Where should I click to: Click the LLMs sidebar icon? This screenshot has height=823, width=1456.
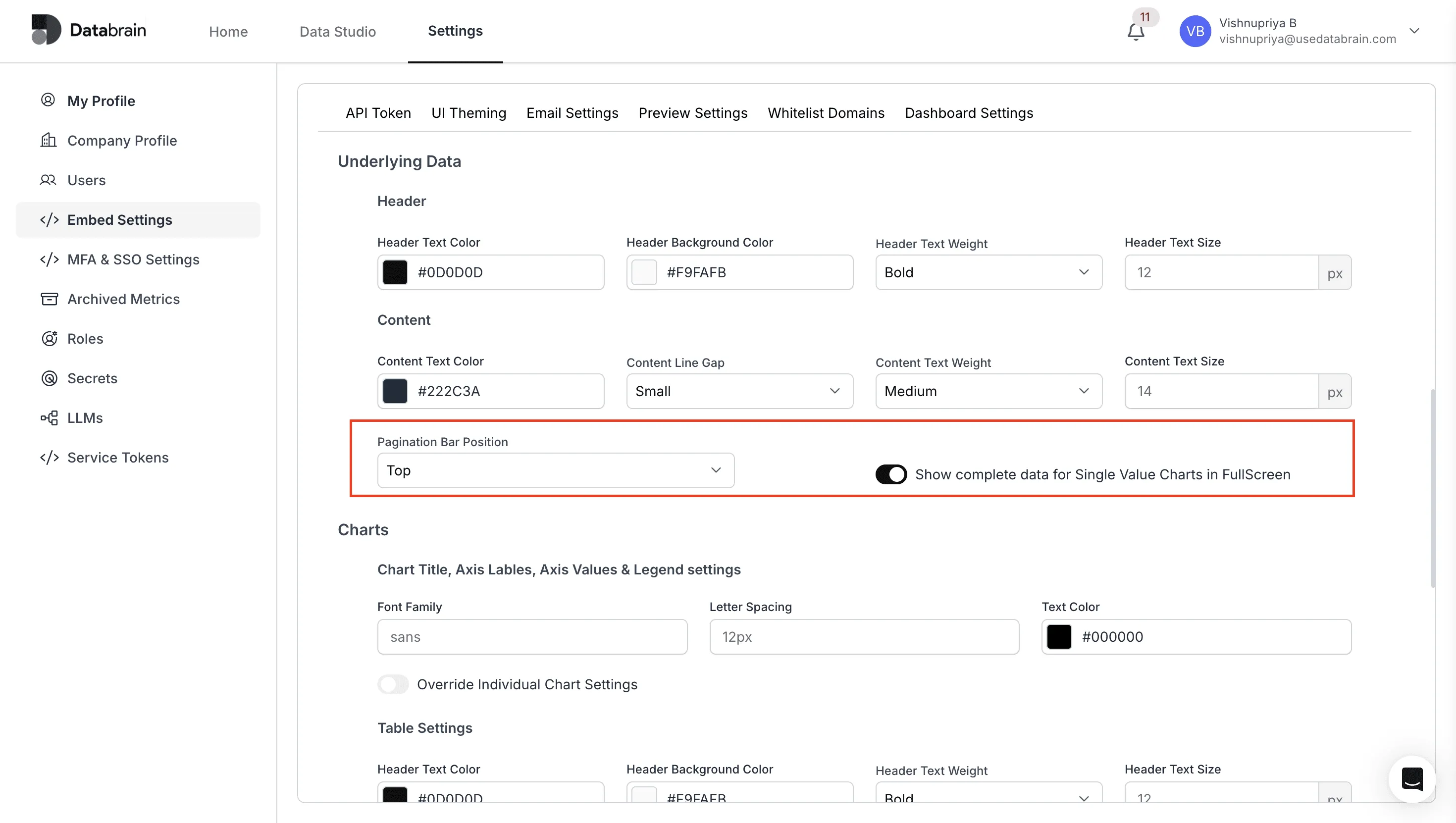point(49,418)
